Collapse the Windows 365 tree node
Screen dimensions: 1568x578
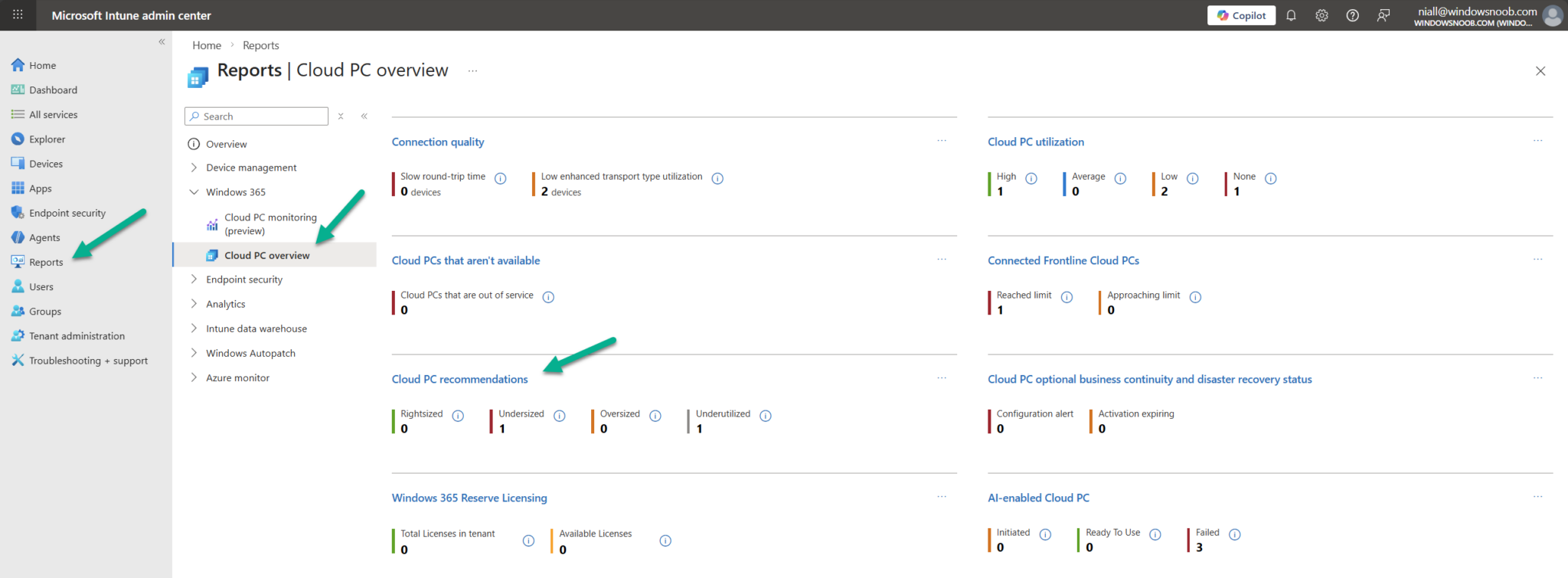(194, 192)
